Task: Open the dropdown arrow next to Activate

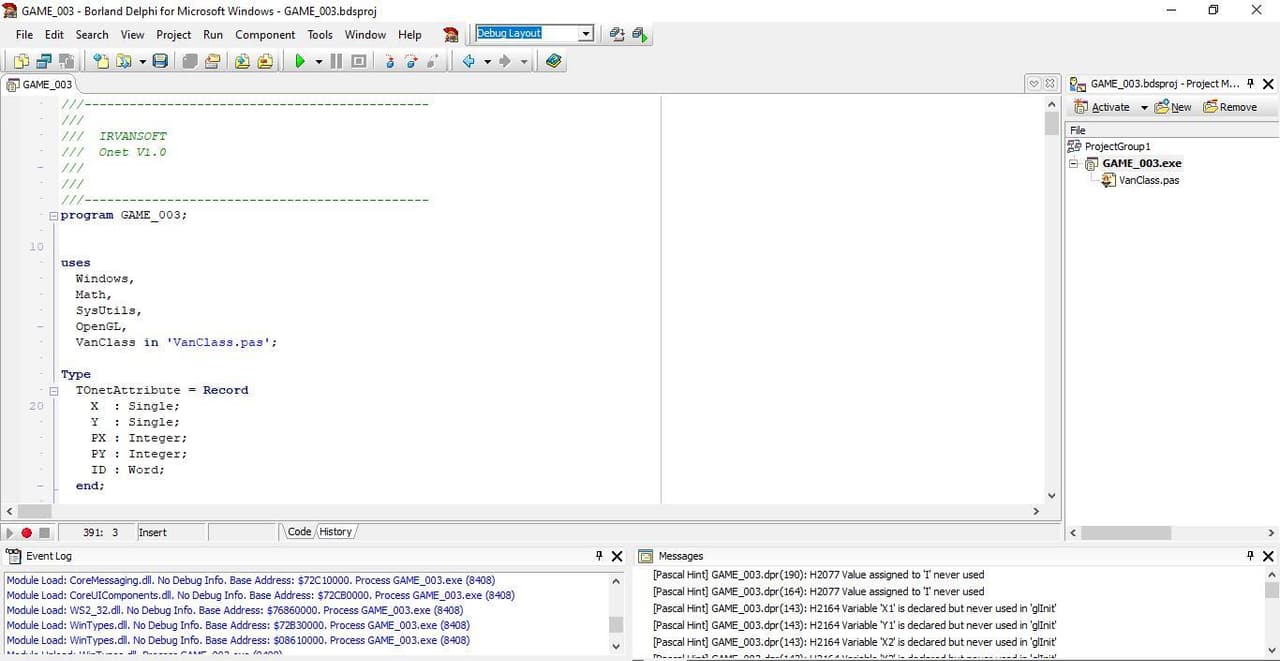Action: (1144, 108)
